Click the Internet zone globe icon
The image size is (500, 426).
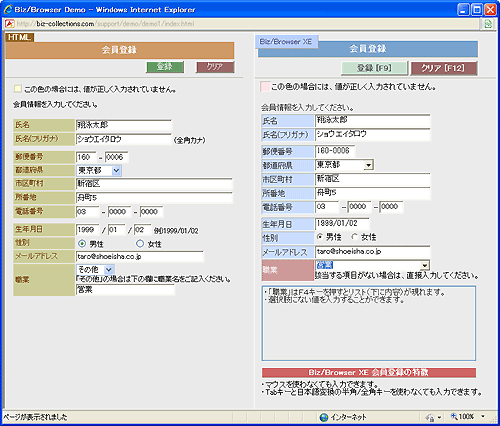click(x=324, y=417)
